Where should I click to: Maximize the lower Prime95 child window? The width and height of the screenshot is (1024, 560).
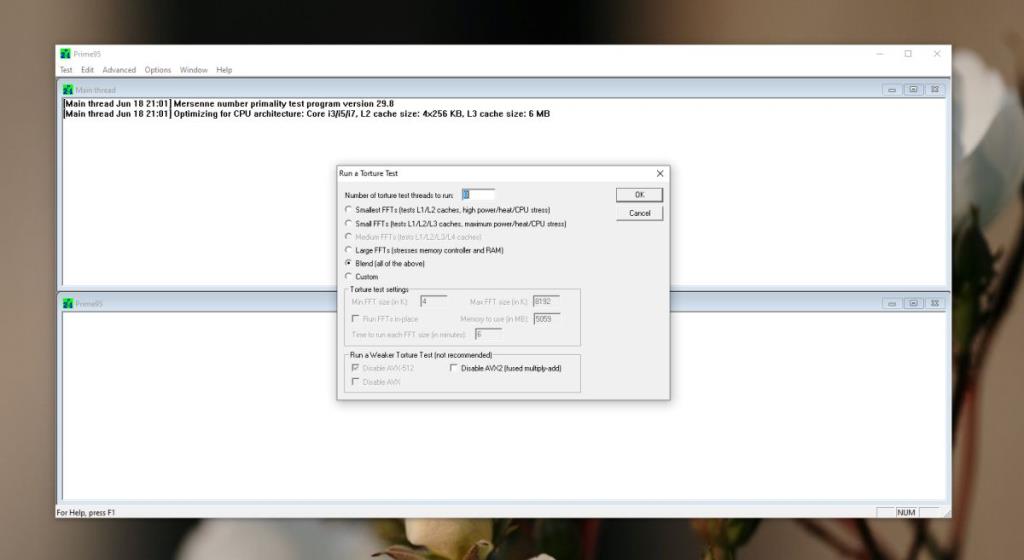913,304
